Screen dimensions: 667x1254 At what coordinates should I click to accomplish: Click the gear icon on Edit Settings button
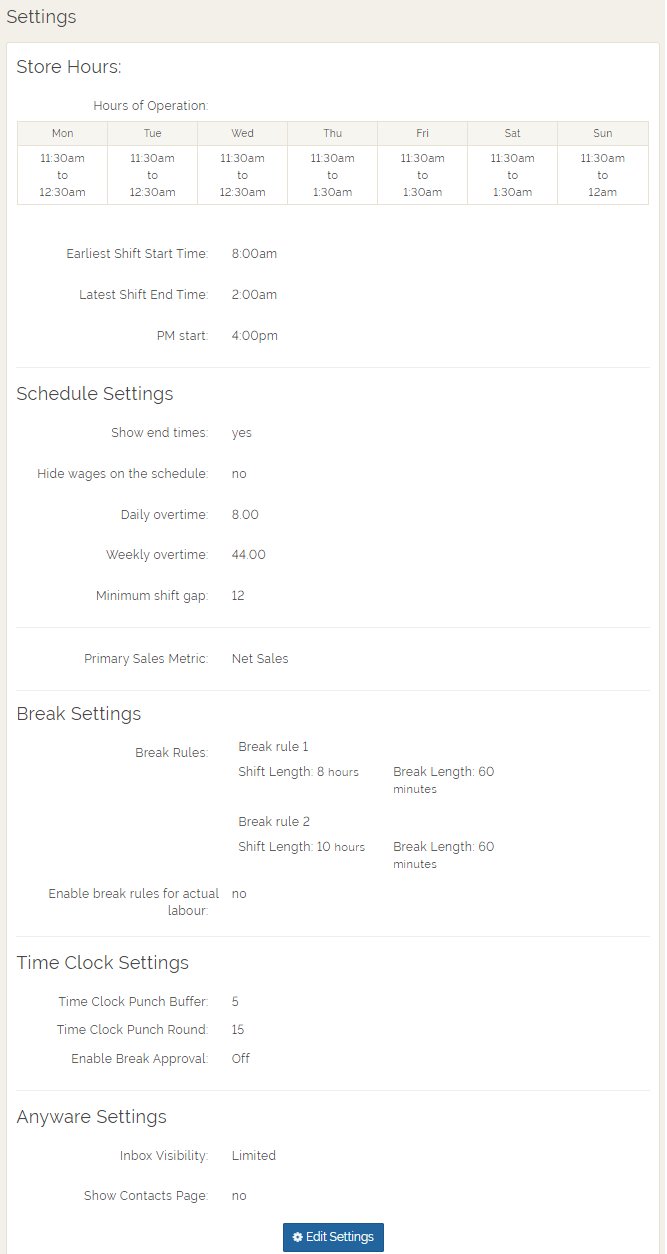coord(298,1237)
